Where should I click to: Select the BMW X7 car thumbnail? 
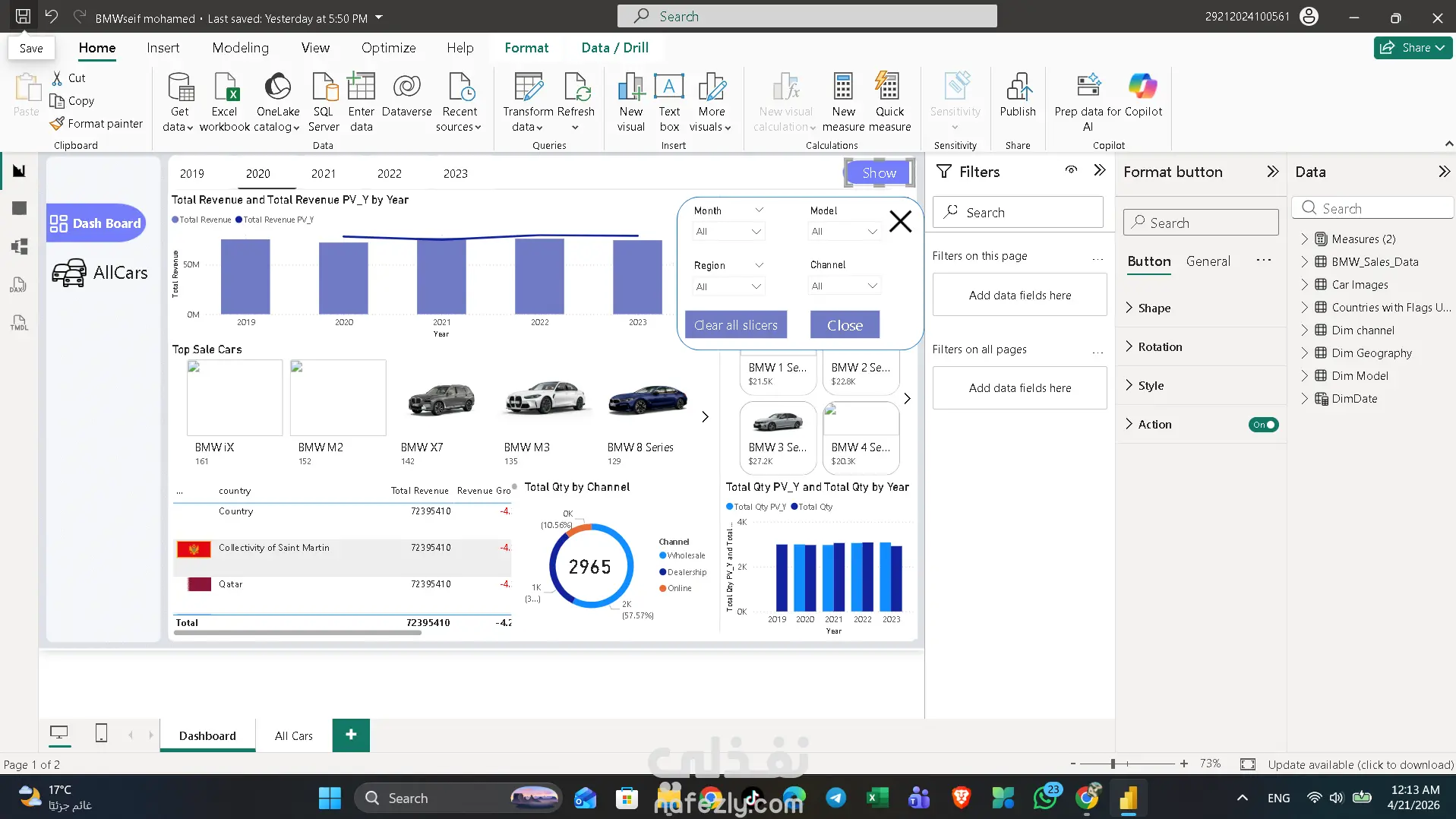[x=441, y=399]
